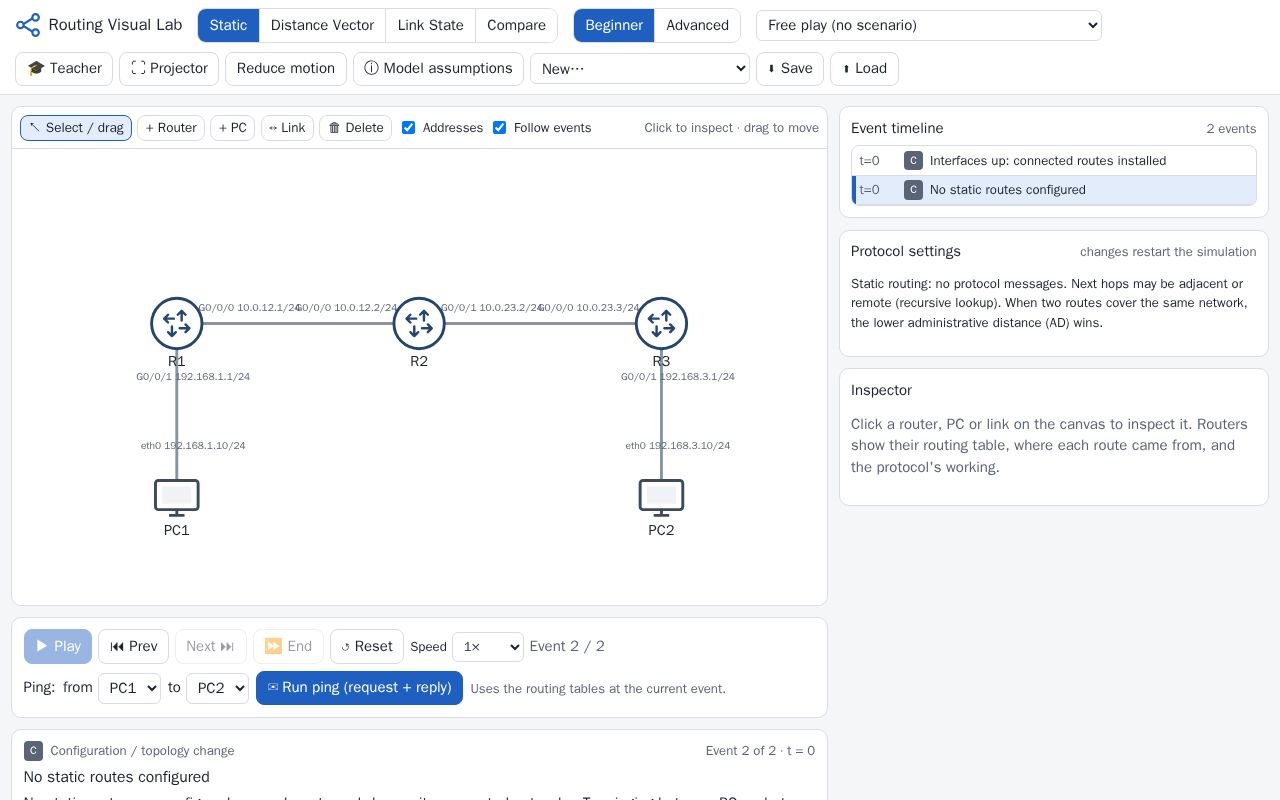Click the link between R3 and PC2

661,415
